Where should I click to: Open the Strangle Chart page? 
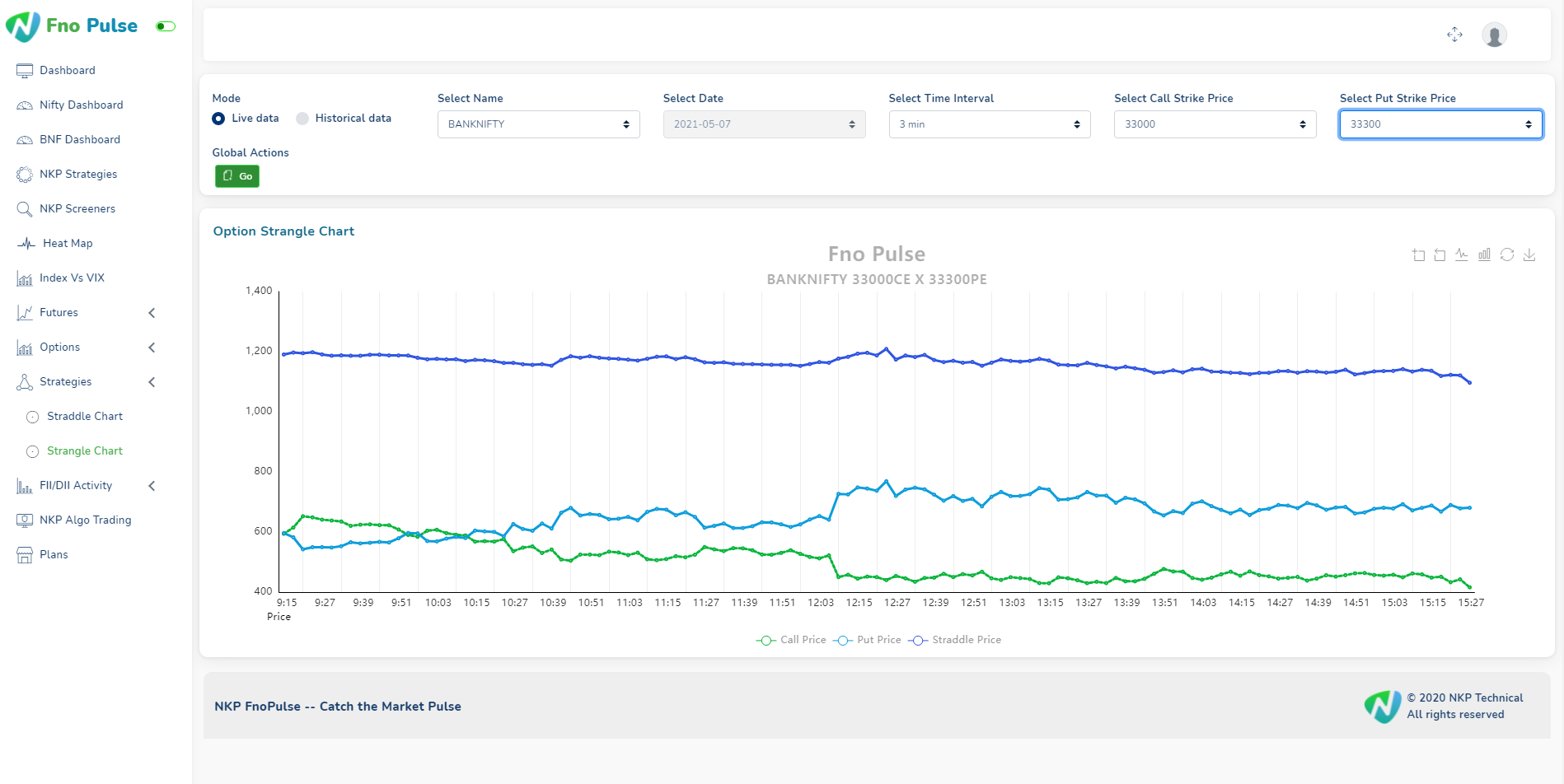click(x=85, y=451)
